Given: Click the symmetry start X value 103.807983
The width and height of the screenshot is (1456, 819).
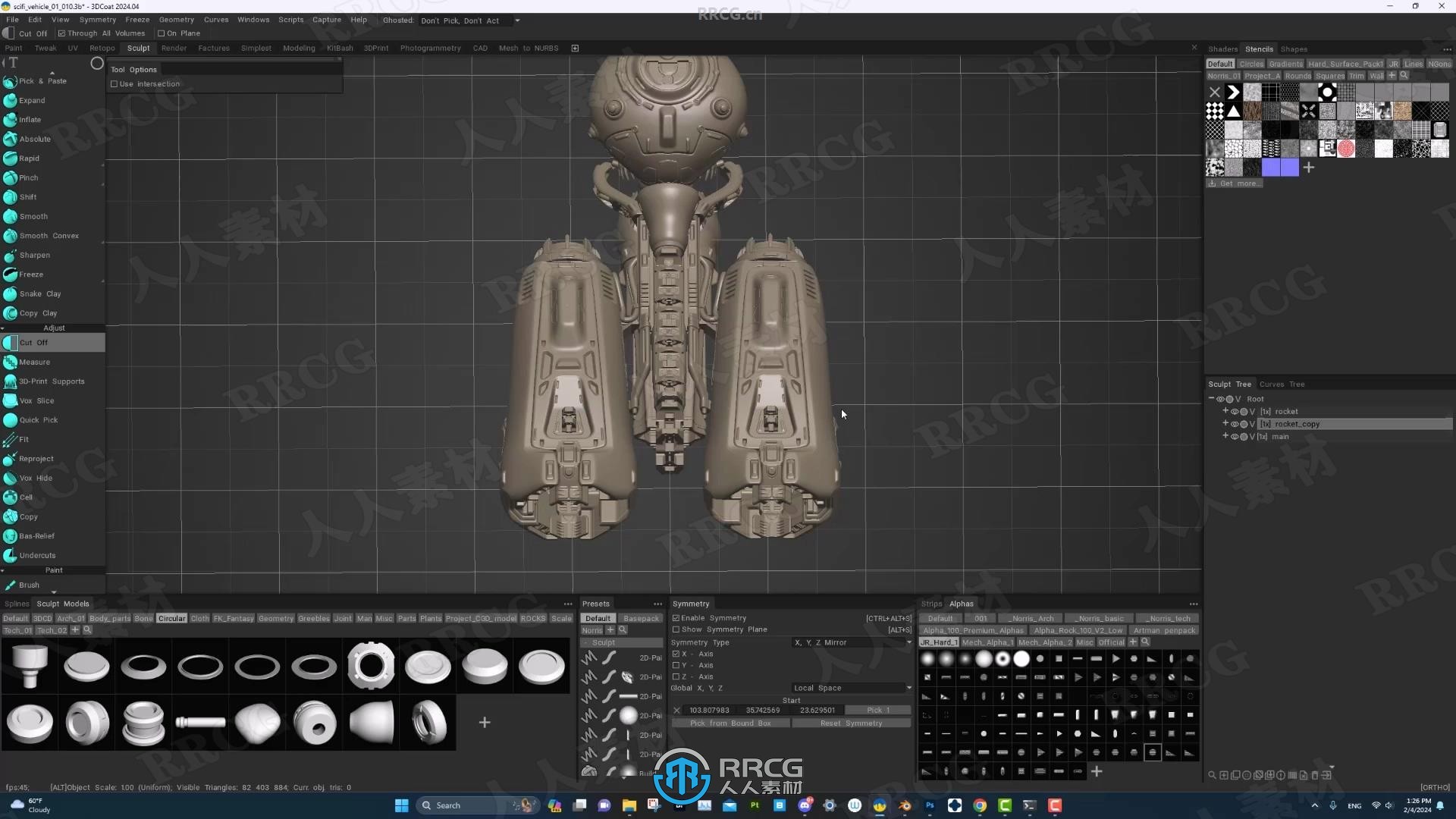Looking at the screenshot, I should tap(709, 710).
